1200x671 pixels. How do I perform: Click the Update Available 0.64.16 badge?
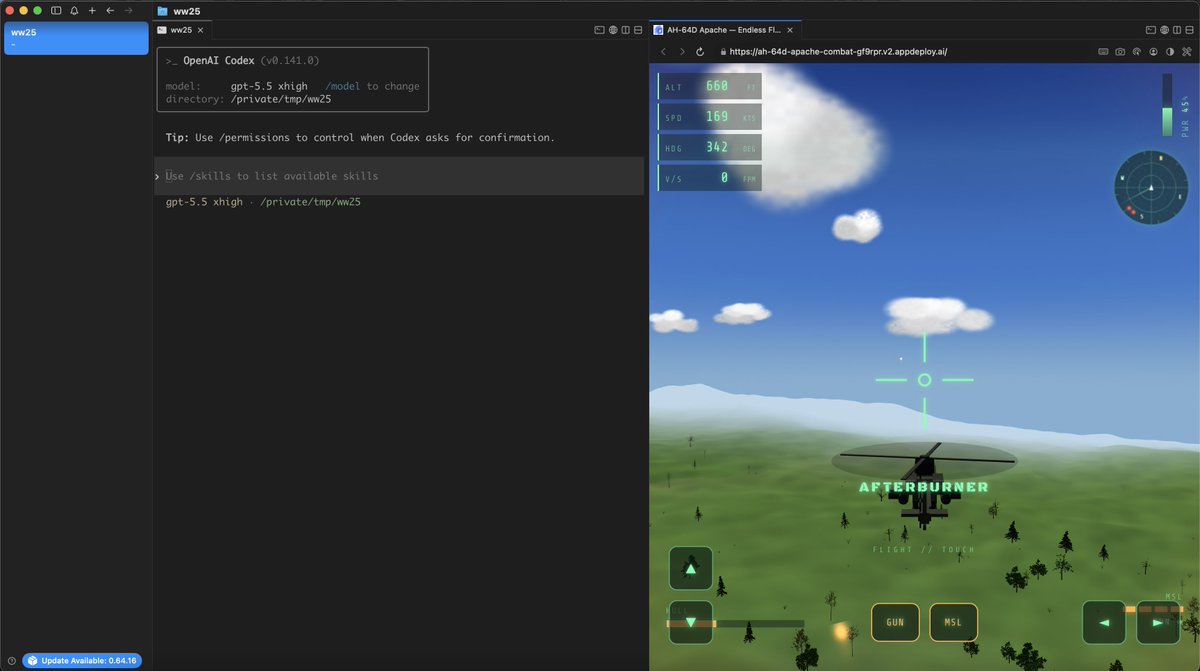[82, 660]
